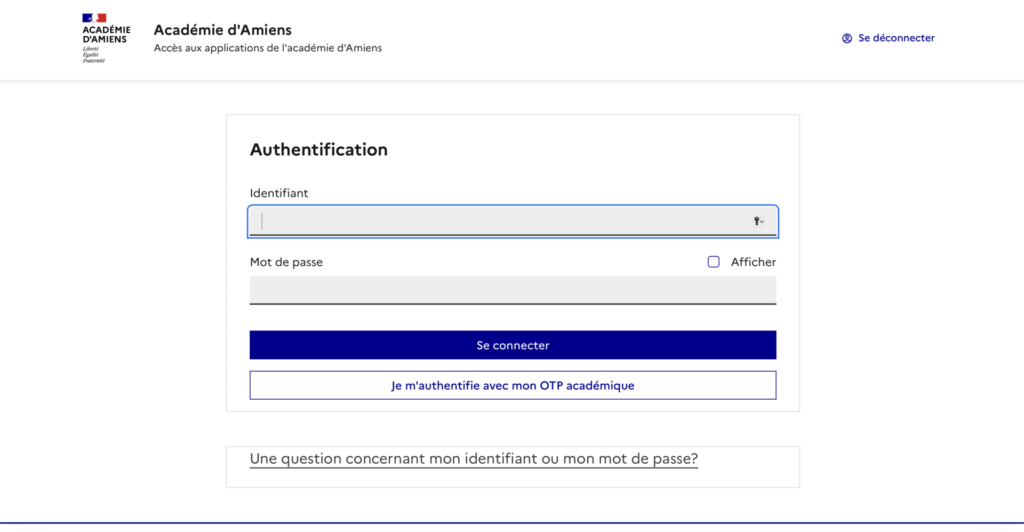Click the Liberté Égalité Fraternité motto
The width and height of the screenshot is (1024, 532).
(x=93, y=55)
